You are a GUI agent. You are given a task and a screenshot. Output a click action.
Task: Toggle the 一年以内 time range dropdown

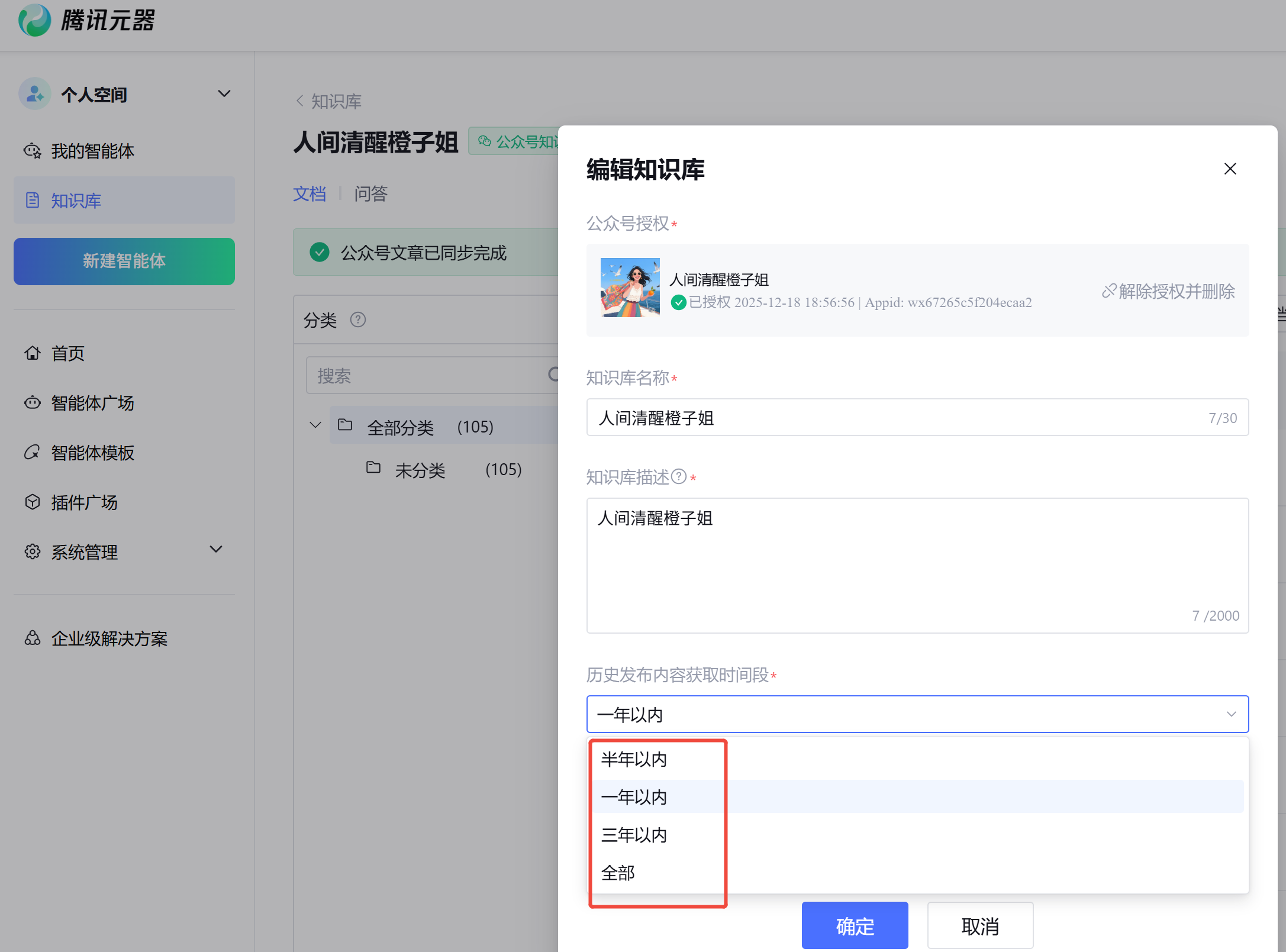(x=917, y=714)
